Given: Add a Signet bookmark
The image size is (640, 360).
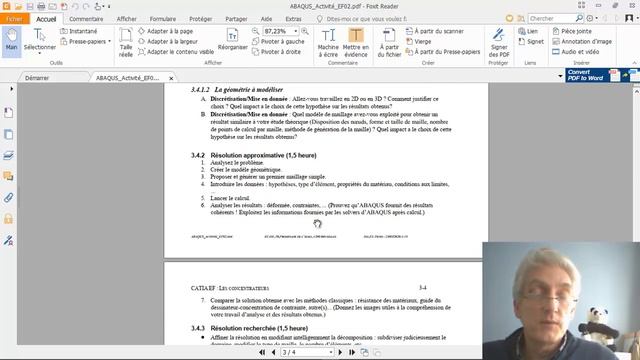Looking at the screenshot, I should pos(531,42).
